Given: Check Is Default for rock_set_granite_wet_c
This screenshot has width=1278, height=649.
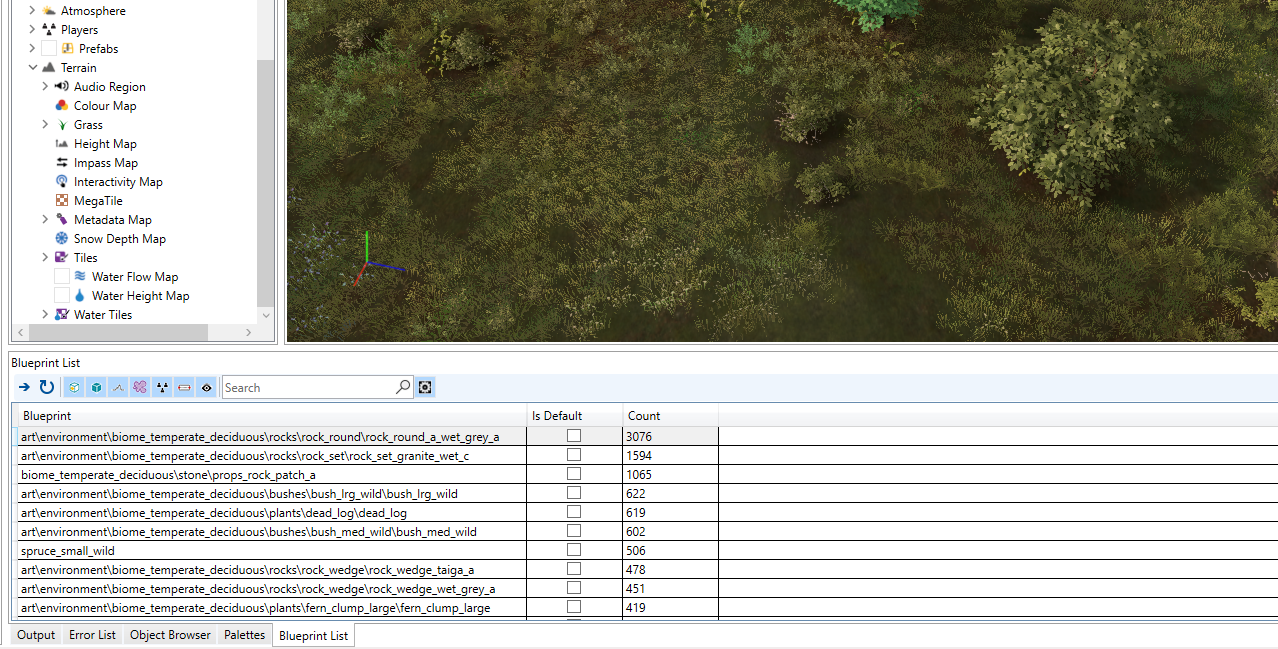Looking at the screenshot, I should pyautogui.click(x=574, y=455).
